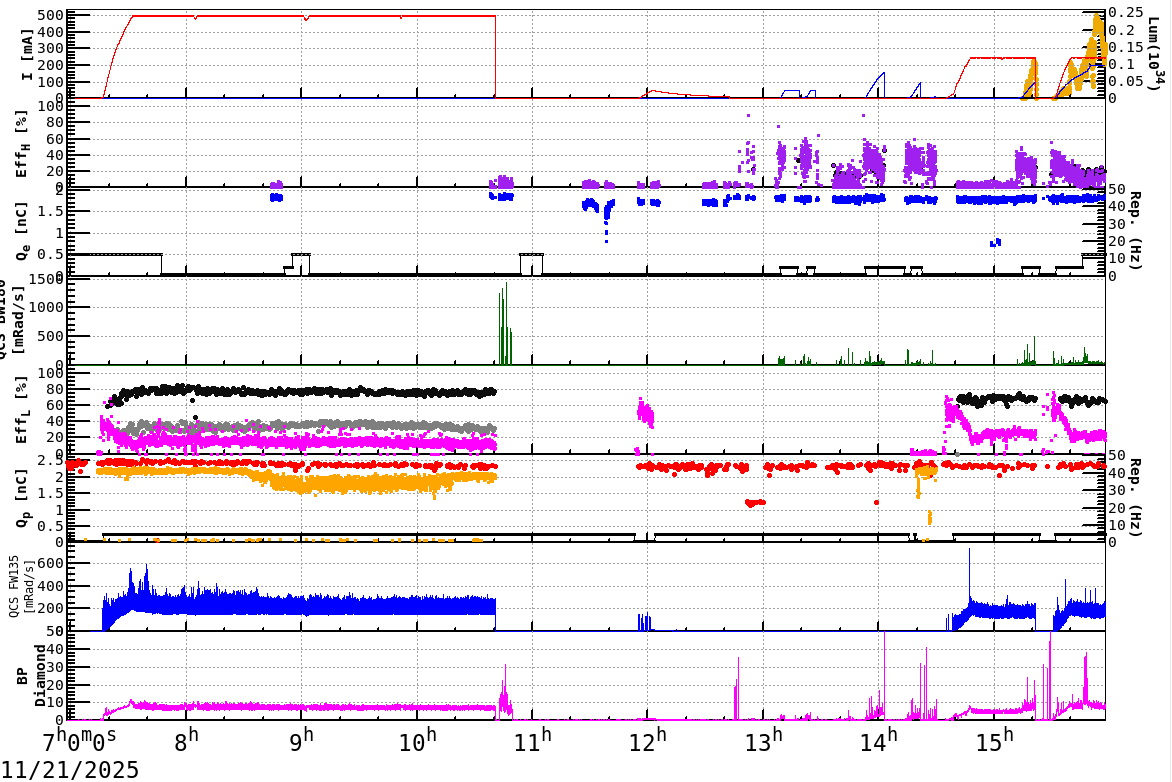Viewport: 1172px width, 782px height.
Task: Click the tallest blue spike in QCS FW135 panel
Action: click(969, 577)
